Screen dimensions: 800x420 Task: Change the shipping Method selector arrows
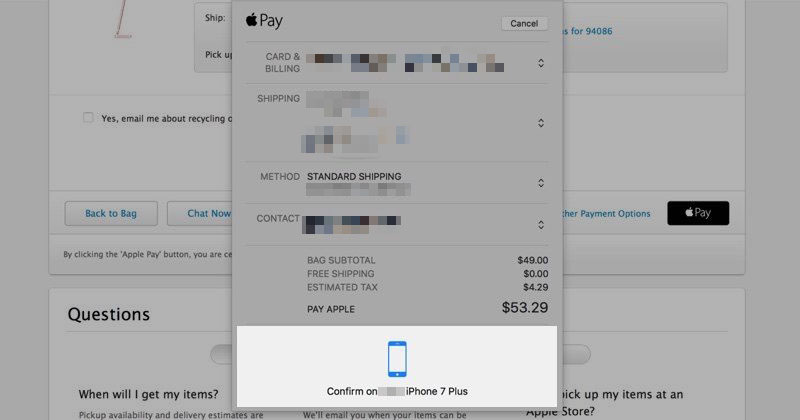click(541, 183)
